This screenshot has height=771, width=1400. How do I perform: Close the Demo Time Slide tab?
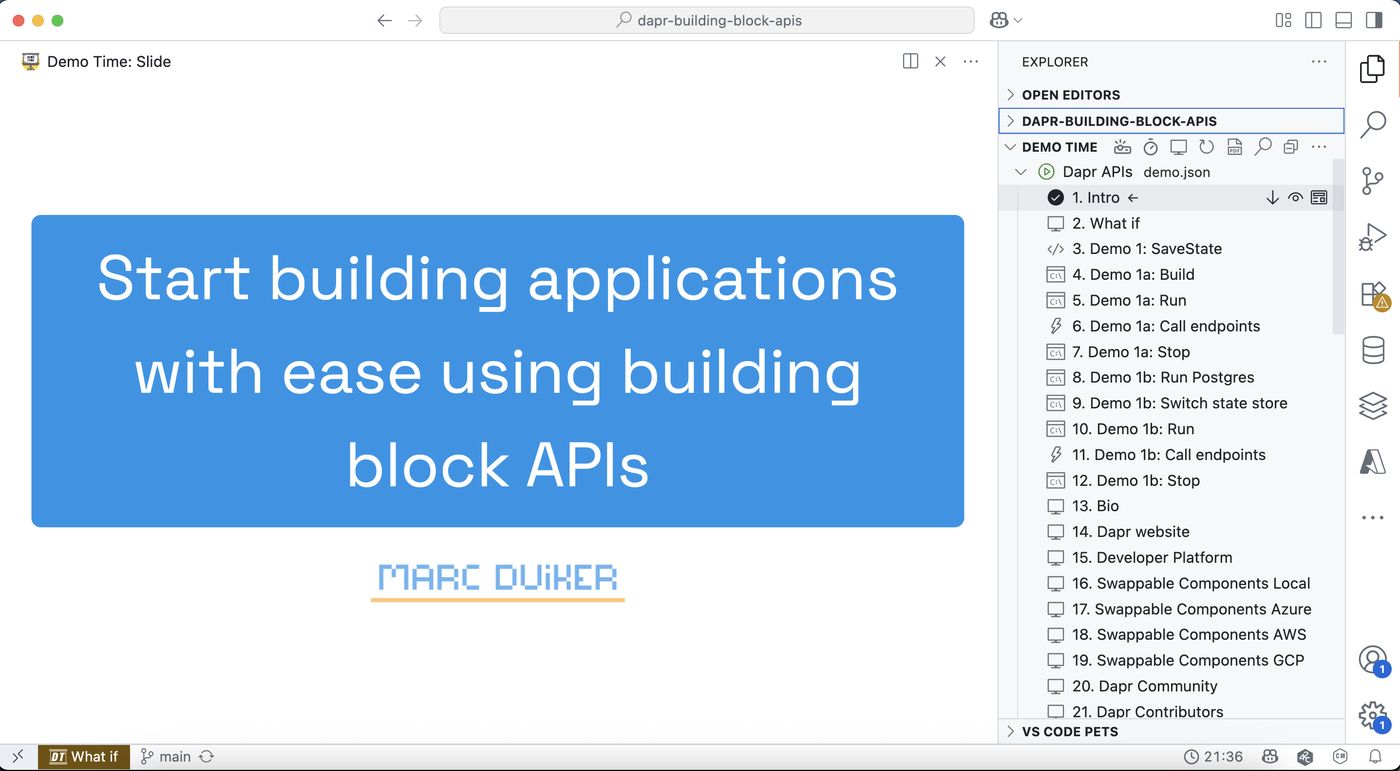pos(940,61)
